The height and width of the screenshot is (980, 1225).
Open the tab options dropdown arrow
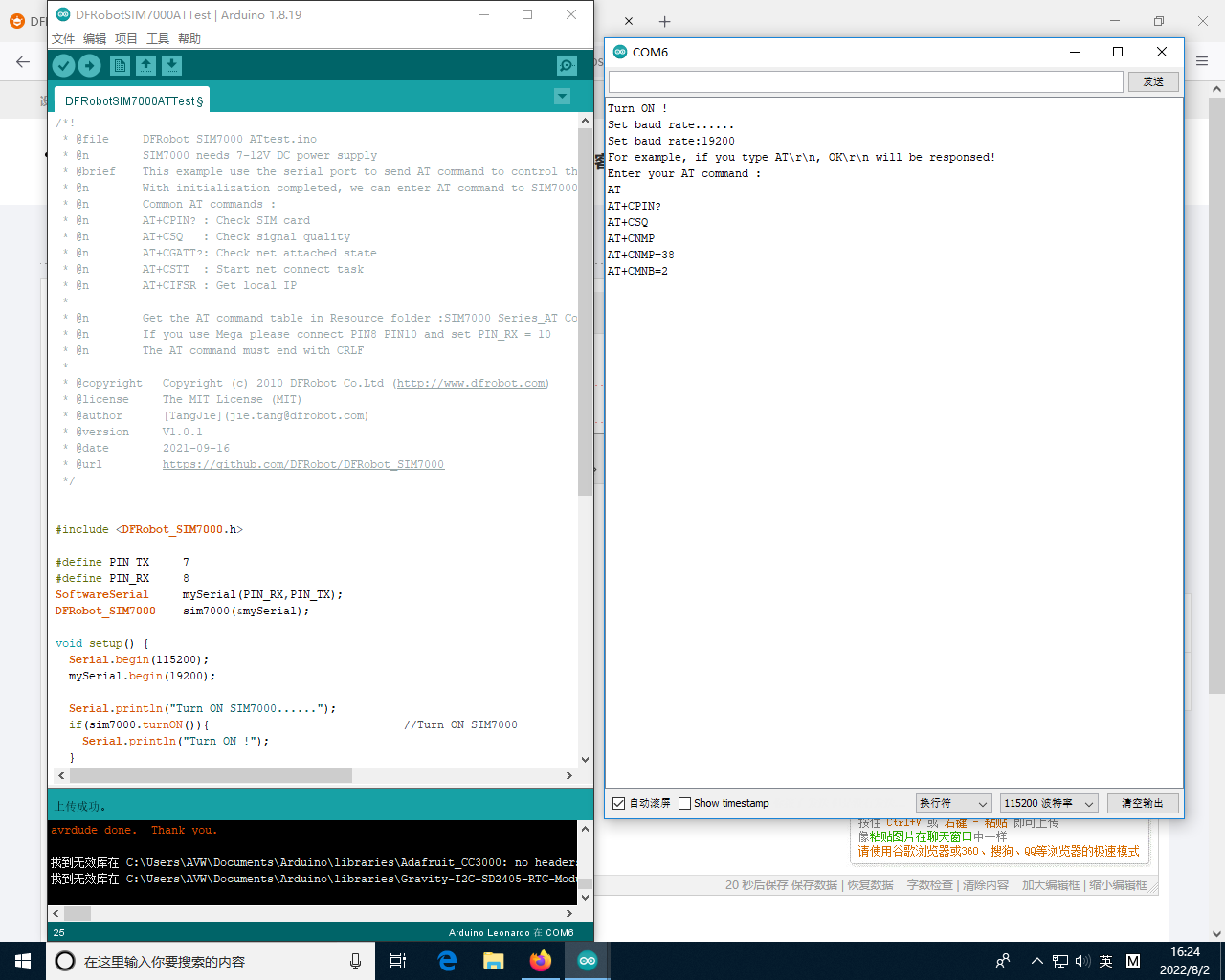pyautogui.click(x=563, y=97)
